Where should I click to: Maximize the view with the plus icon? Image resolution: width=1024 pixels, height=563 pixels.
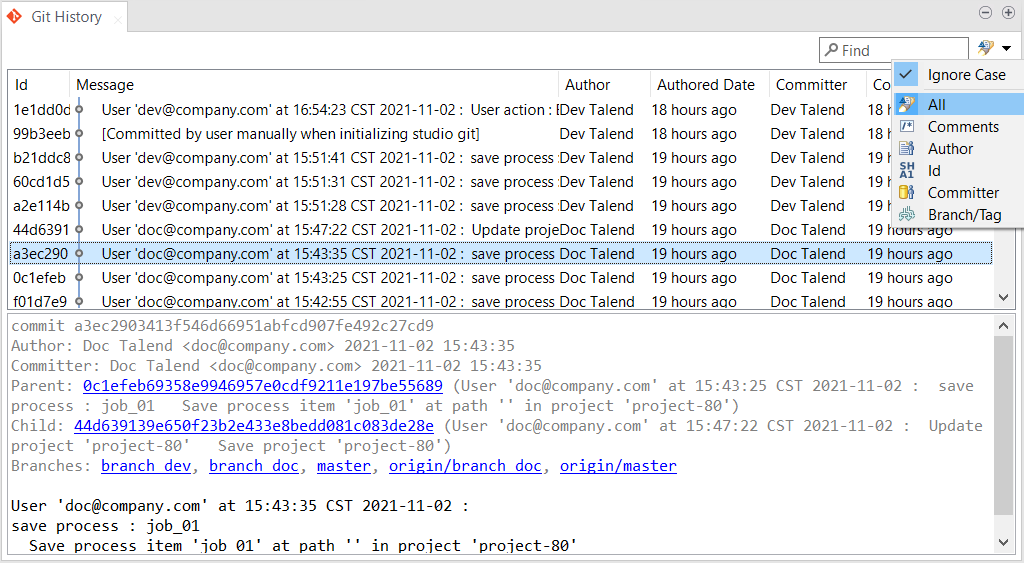click(x=1005, y=13)
